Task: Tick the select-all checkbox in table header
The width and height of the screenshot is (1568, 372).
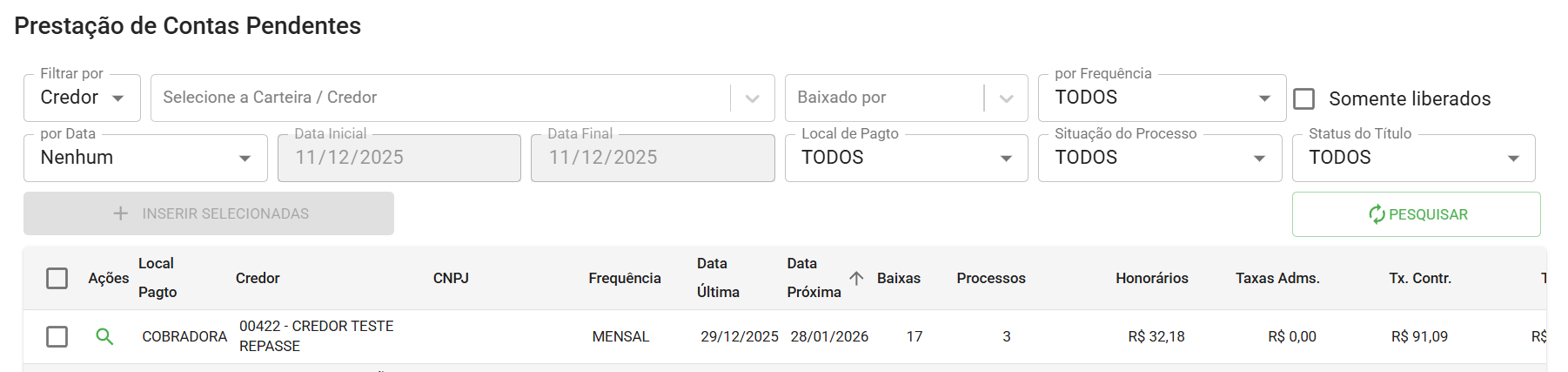Action: 57,278
